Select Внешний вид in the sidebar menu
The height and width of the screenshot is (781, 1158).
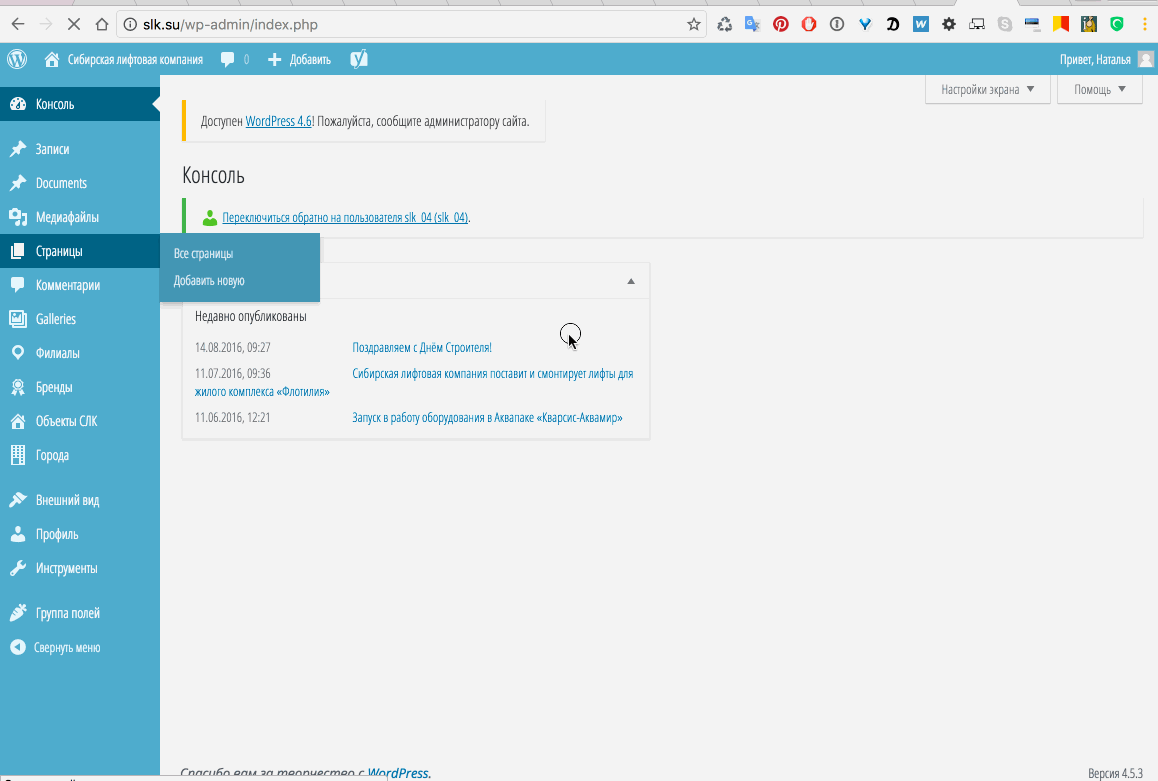80,500
